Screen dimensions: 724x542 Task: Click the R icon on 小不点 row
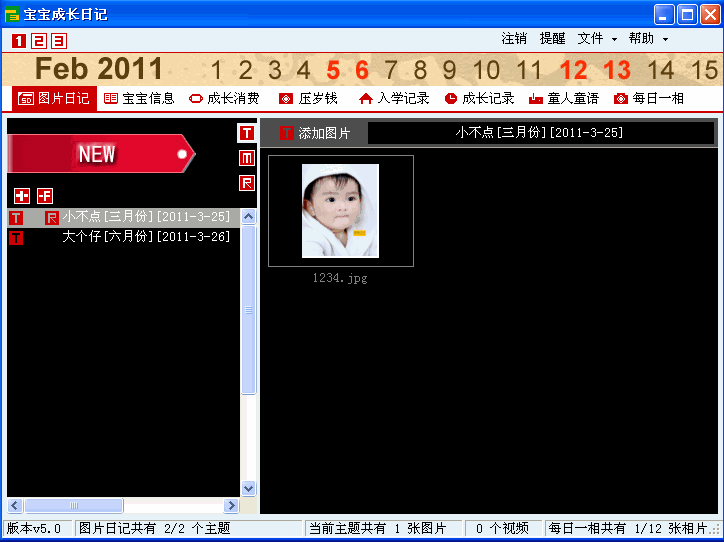click(51, 218)
